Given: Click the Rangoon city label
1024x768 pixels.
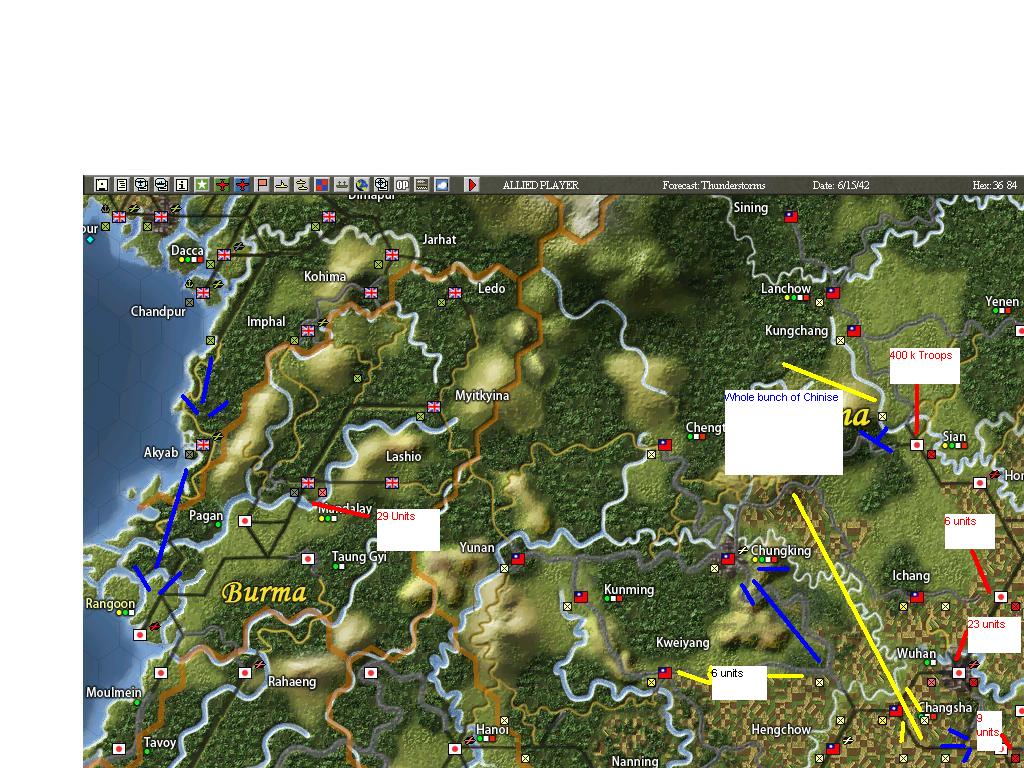Looking at the screenshot, I should [x=110, y=604].
